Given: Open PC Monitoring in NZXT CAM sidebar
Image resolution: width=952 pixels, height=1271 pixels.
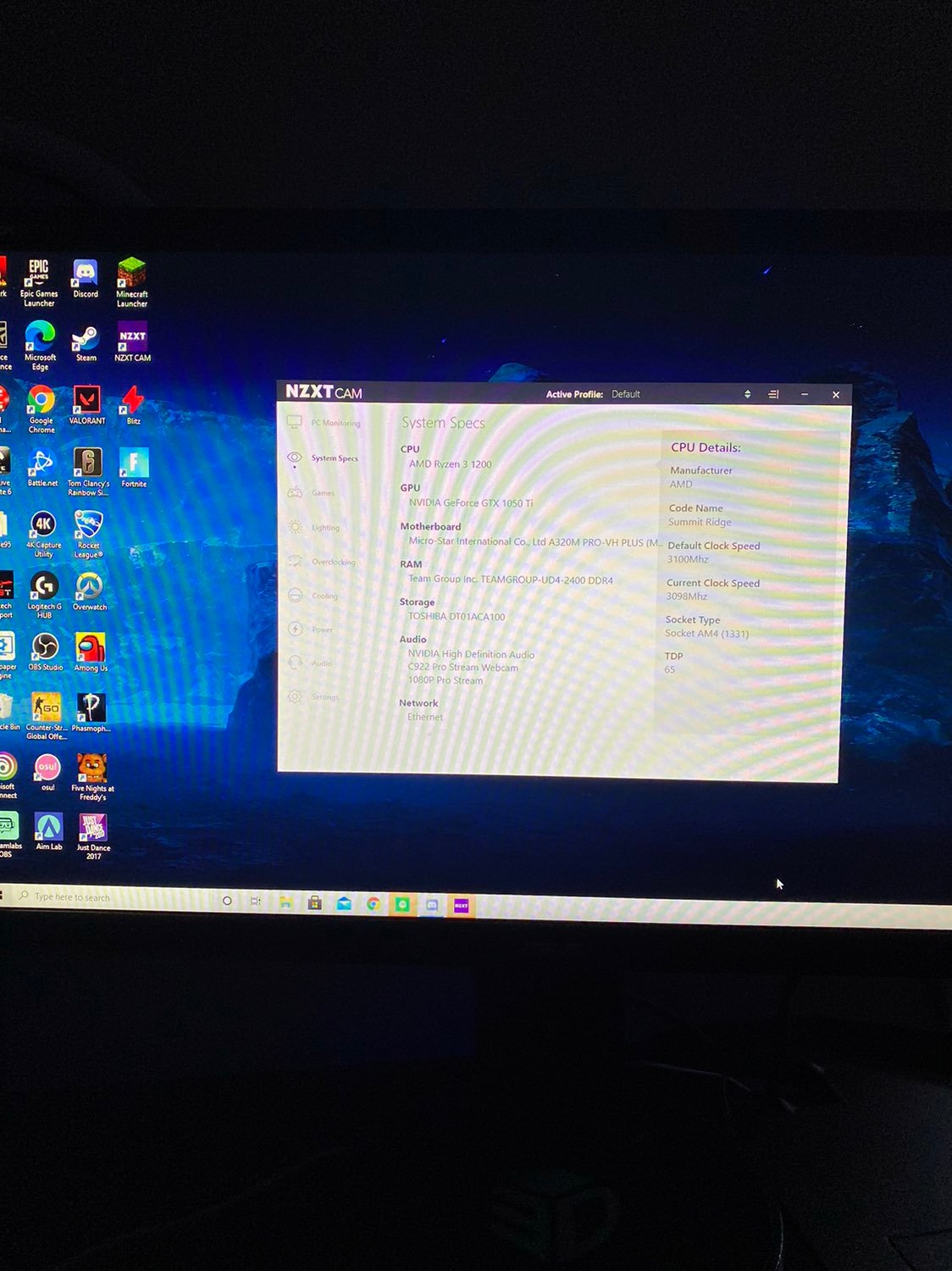Looking at the screenshot, I should [x=325, y=422].
